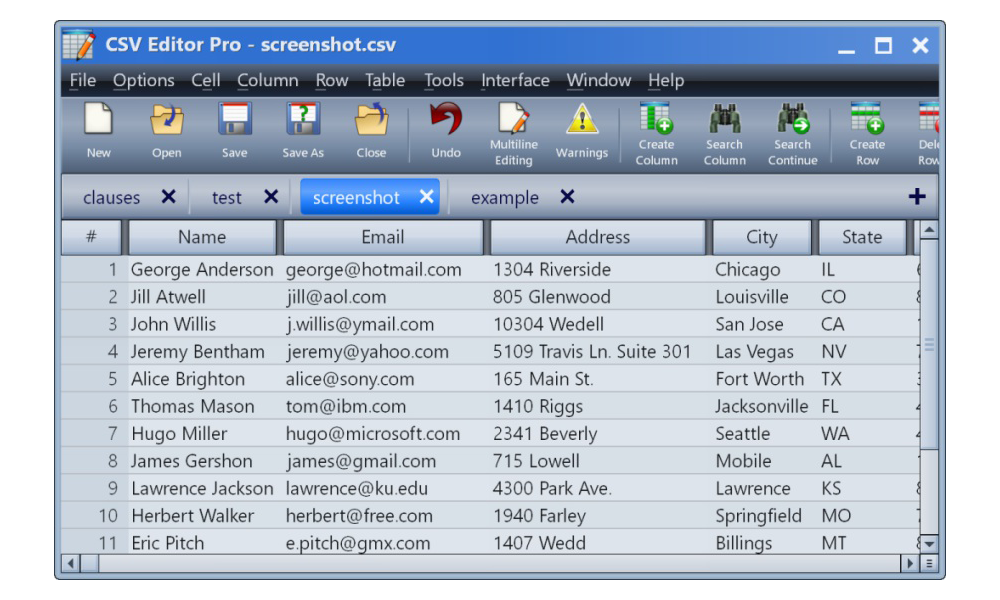Screen dimensions: 1000x600
Task: Open the Table menu
Action: (386, 81)
